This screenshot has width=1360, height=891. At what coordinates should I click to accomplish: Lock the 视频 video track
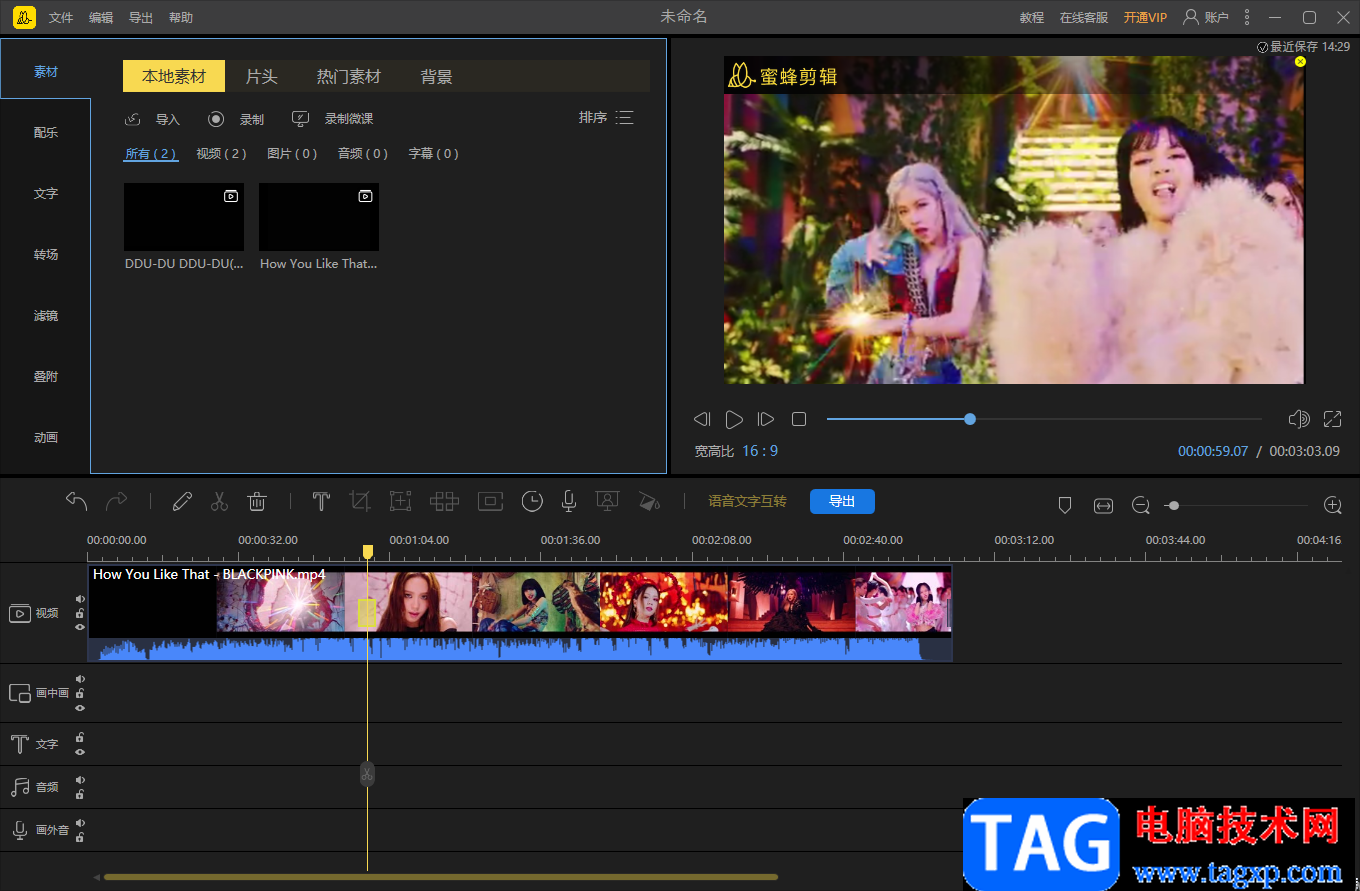pos(80,613)
